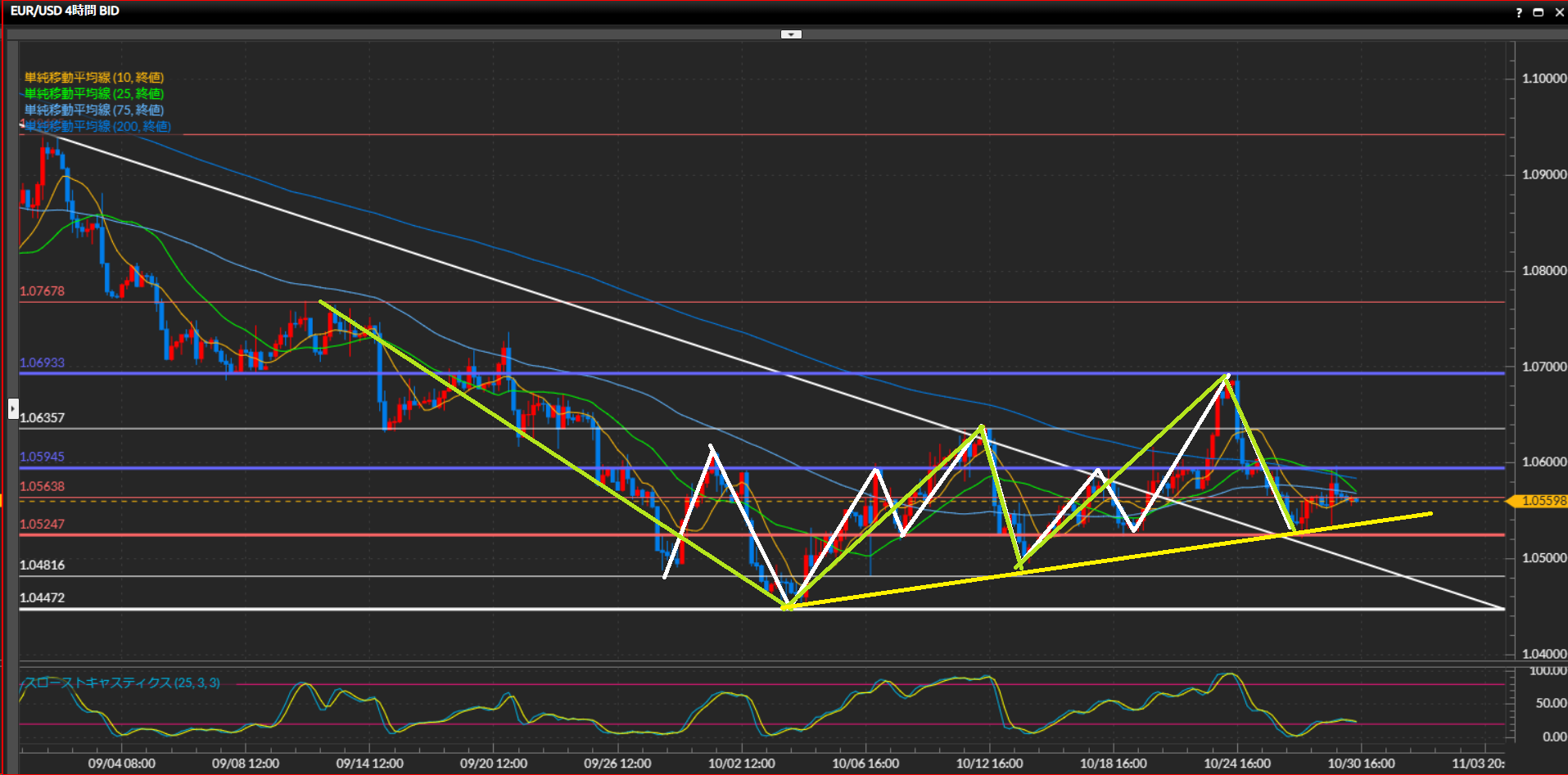The width and height of the screenshot is (1568, 775).
Task: Expand the left side panel arrow
Action: (x=13, y=408)
